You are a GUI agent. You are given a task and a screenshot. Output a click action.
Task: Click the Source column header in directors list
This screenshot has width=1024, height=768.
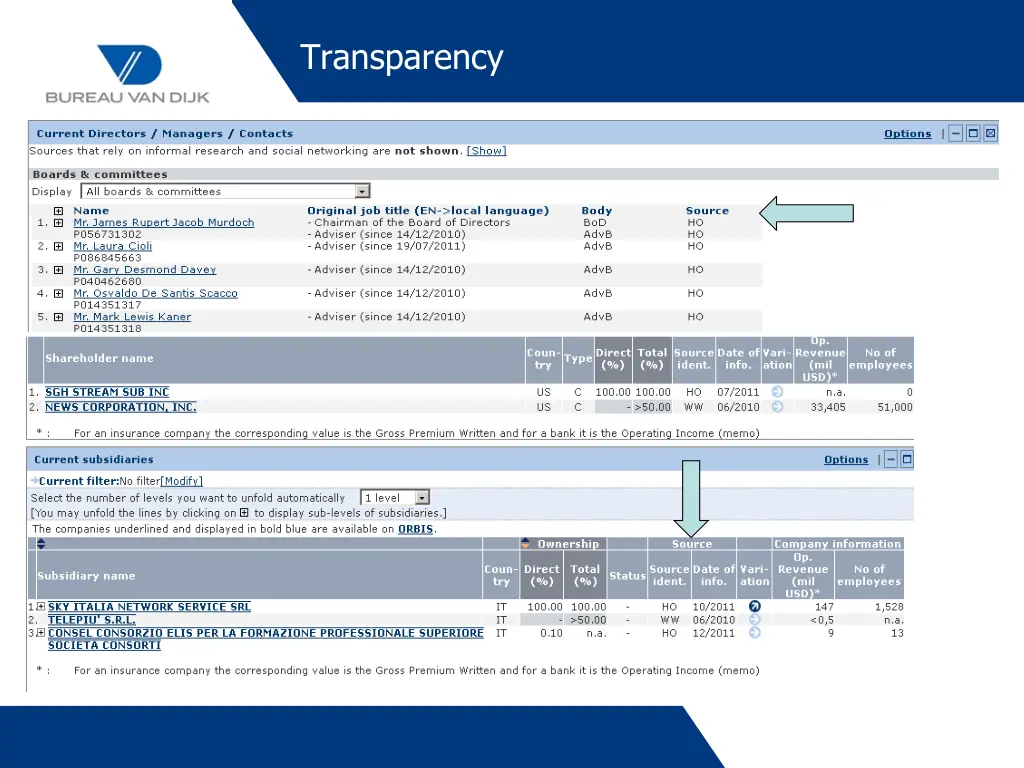click(707, 210)
